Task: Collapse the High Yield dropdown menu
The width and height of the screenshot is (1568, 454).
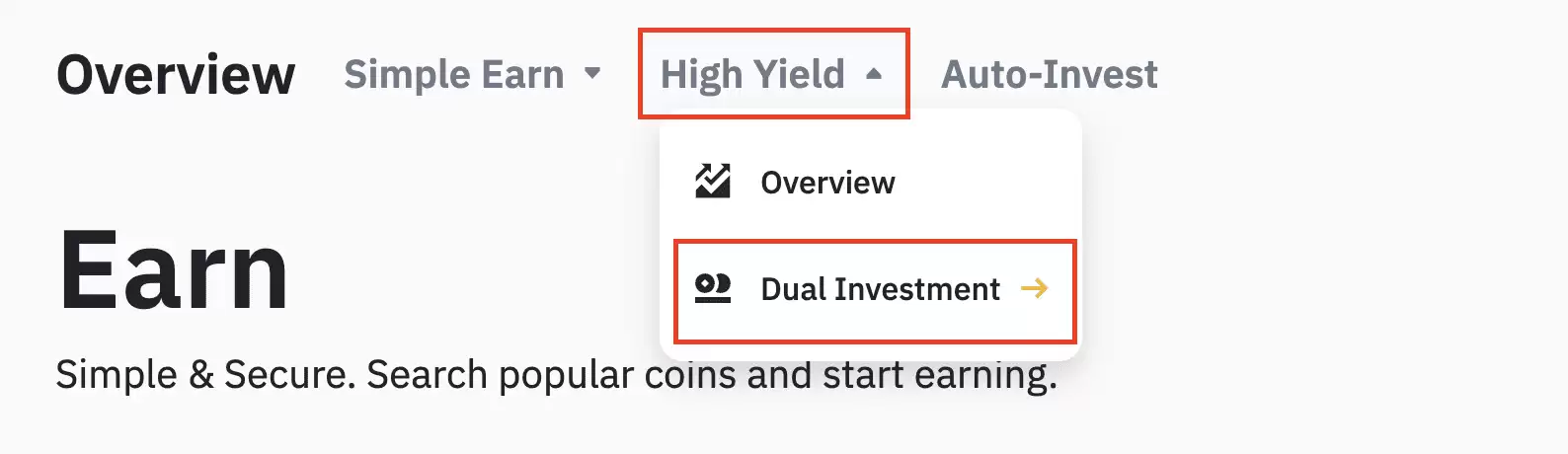Action: pos(772,74)
